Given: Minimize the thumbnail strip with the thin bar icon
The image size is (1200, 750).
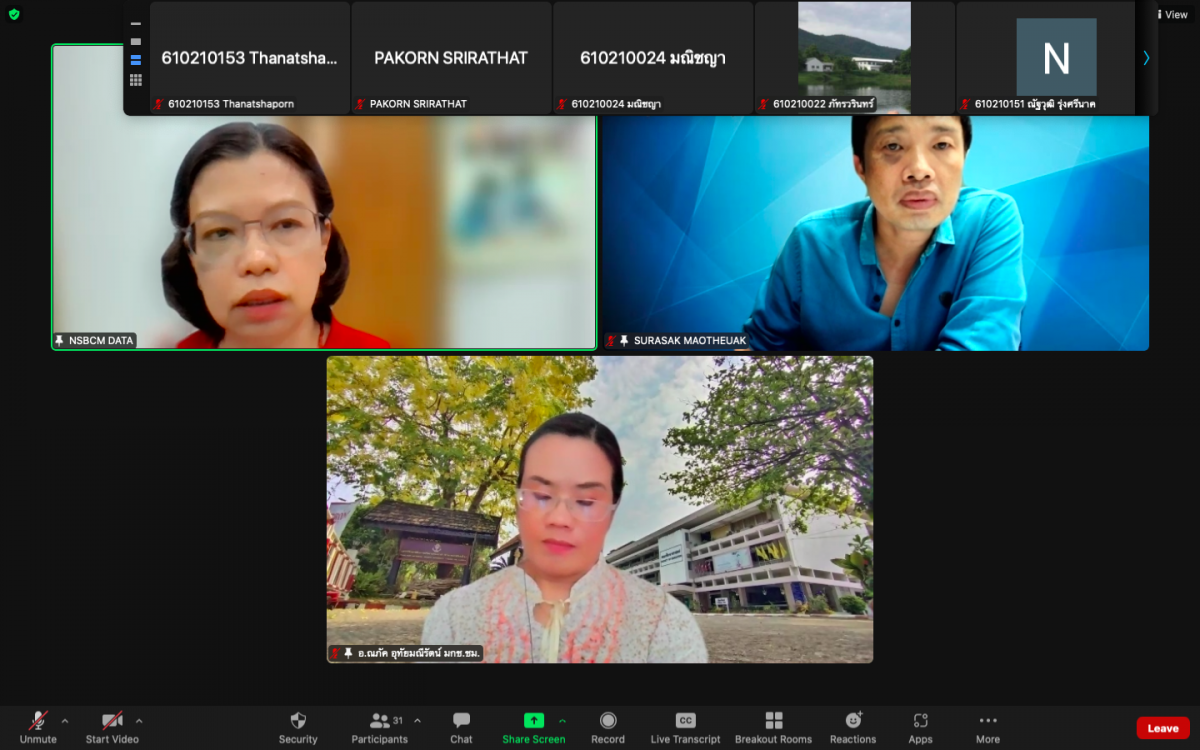Looking at the screenshot, I should 136,23.
